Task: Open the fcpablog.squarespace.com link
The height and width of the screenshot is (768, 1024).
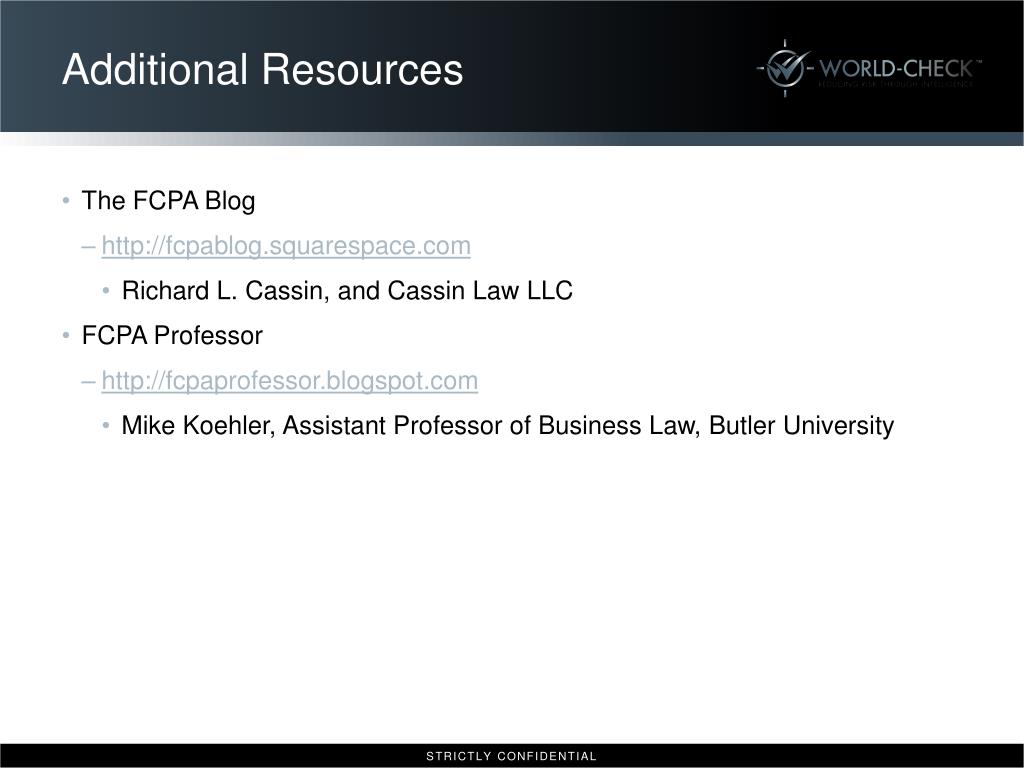Action: click(286, 246)
